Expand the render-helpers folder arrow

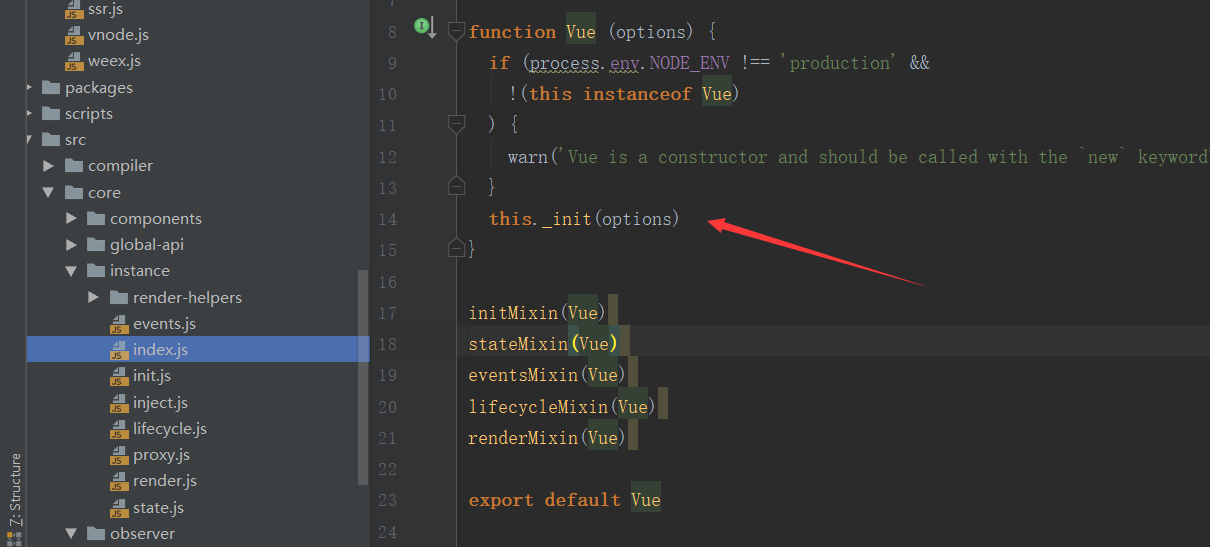(x=93, y=297)
